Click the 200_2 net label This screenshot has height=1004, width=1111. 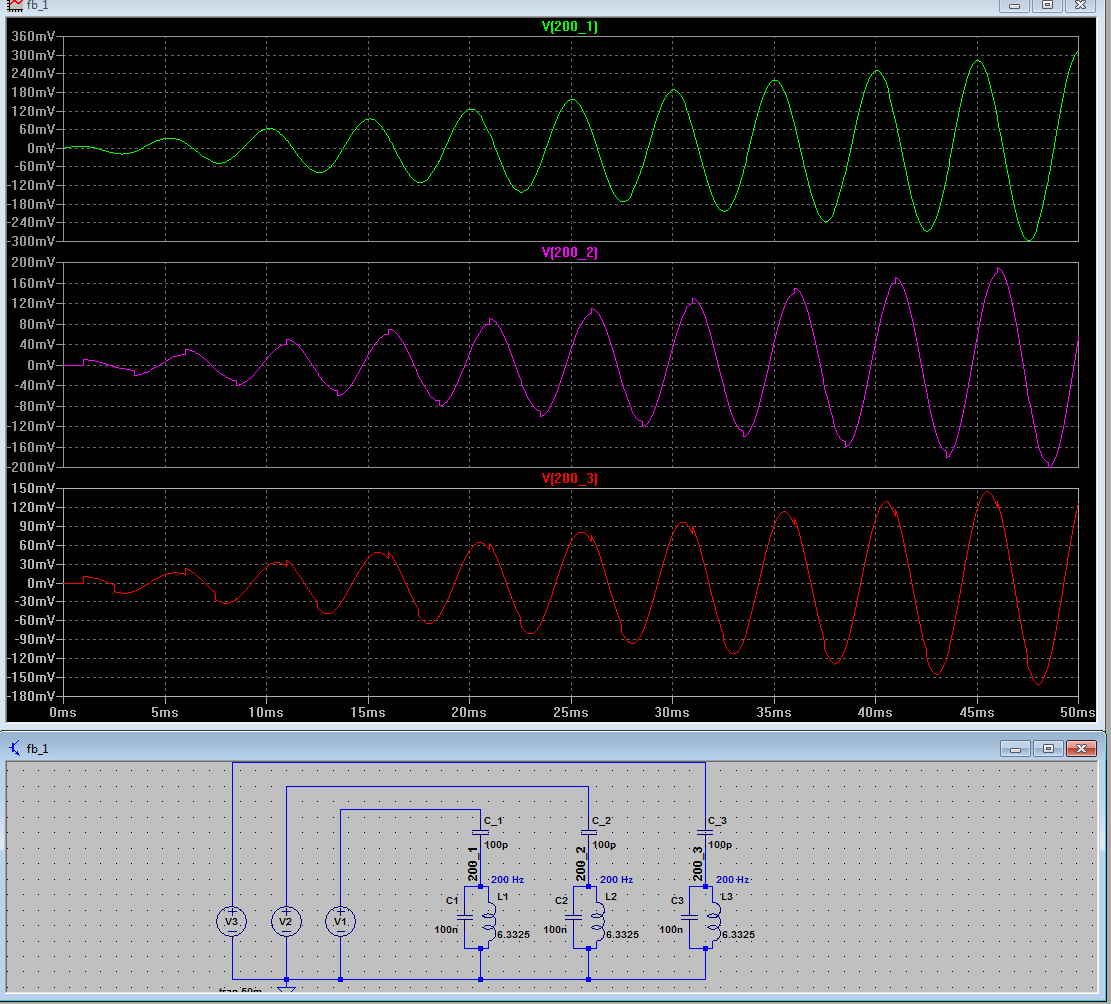[581, 864]
